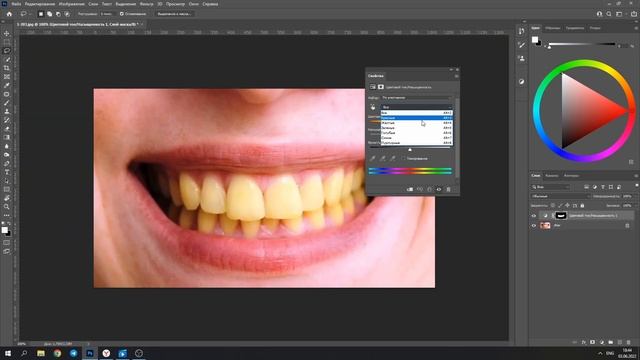The height and width of the screenshot is (360, 640).
Task: Open the layer blending mode dropdown
Action: point(560,196)
